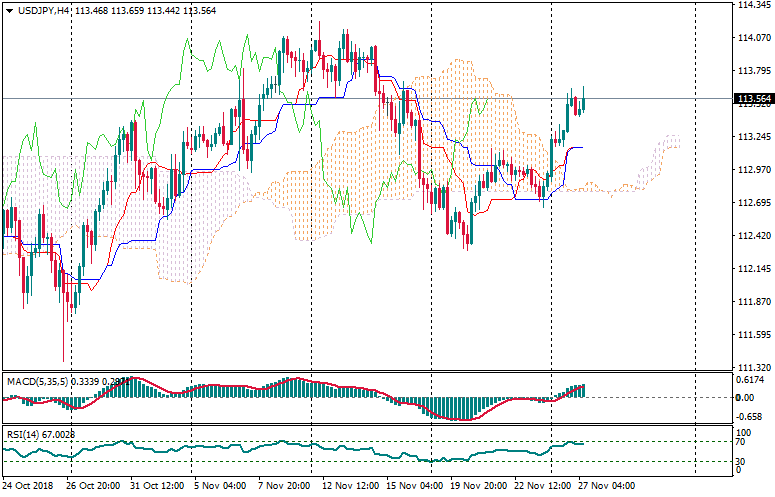Click the 5 Nov 04:00 time label
The height and width of the screenshot is (497, 775).
click(x=219, y=486)
